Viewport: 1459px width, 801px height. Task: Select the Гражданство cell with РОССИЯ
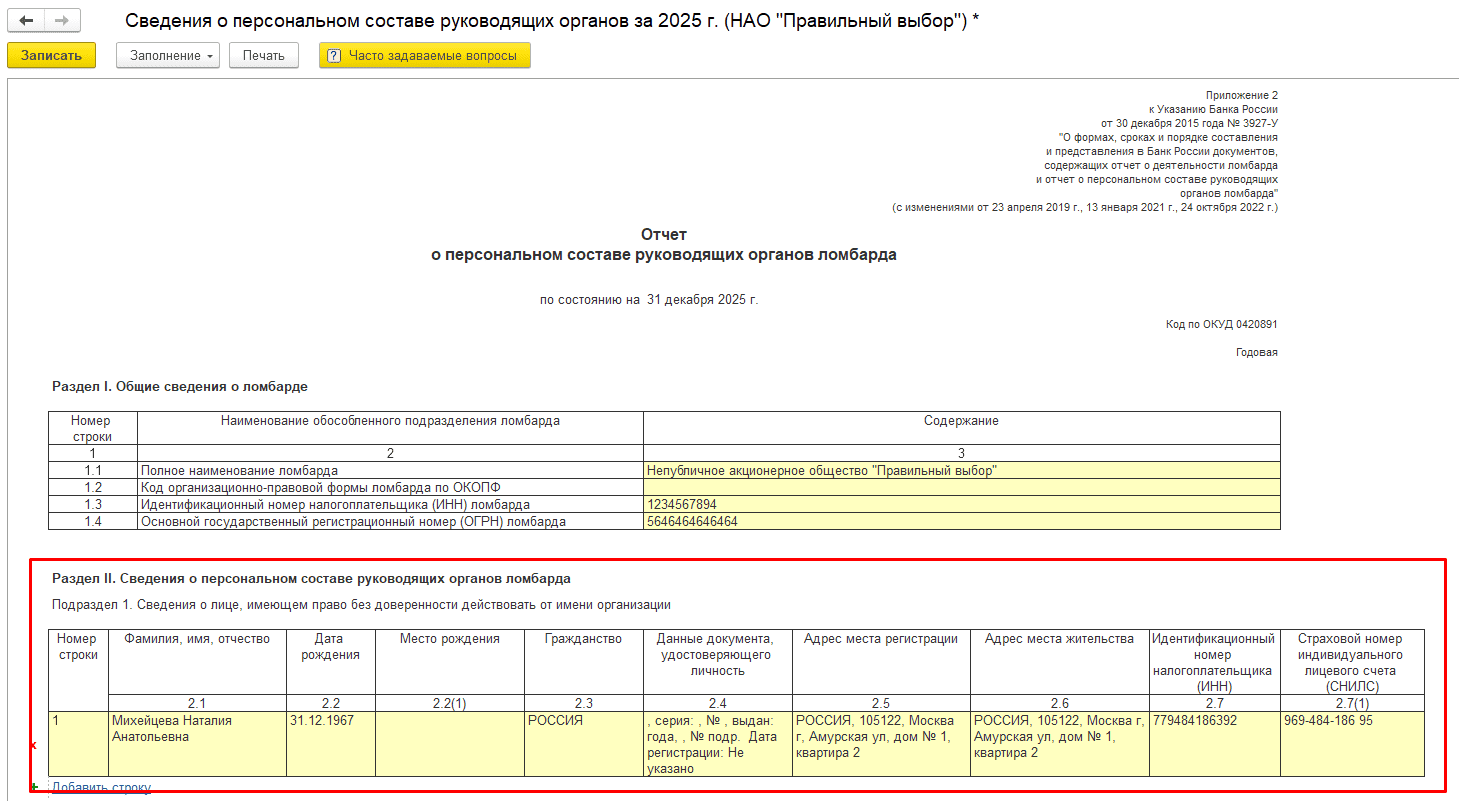pos(583,743)
